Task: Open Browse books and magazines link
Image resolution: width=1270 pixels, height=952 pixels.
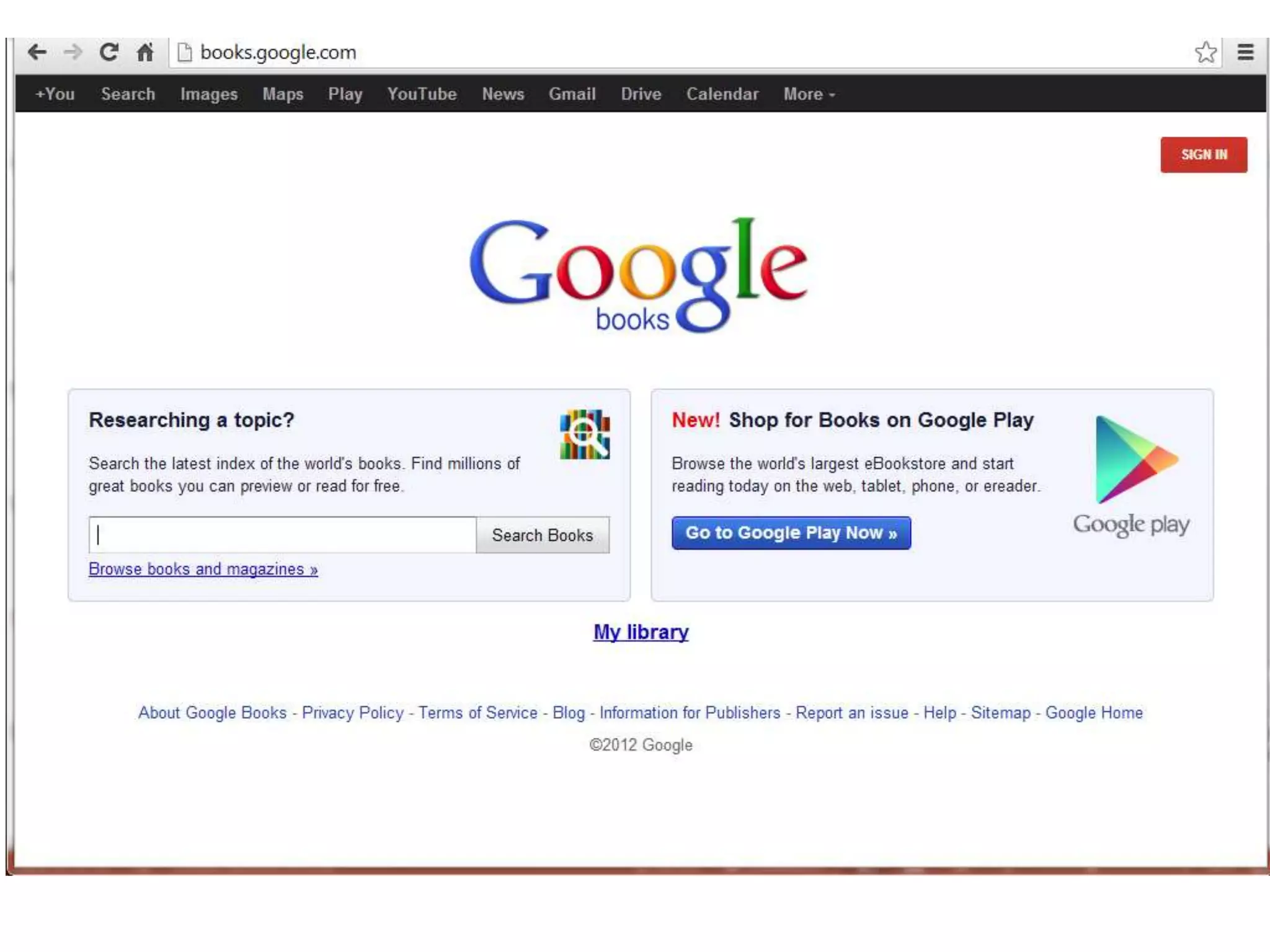Action: pyautogui.click(x=203, y=569)
